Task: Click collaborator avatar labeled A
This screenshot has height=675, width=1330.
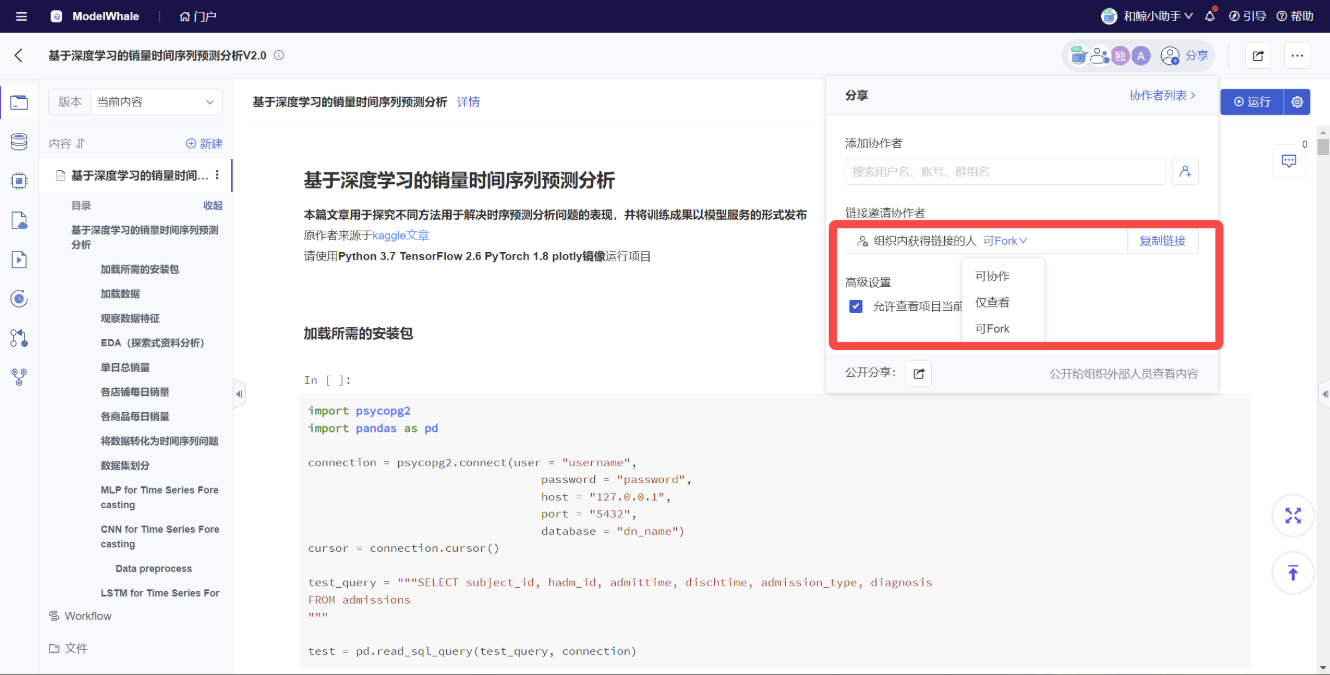Action: point(1141,56)
